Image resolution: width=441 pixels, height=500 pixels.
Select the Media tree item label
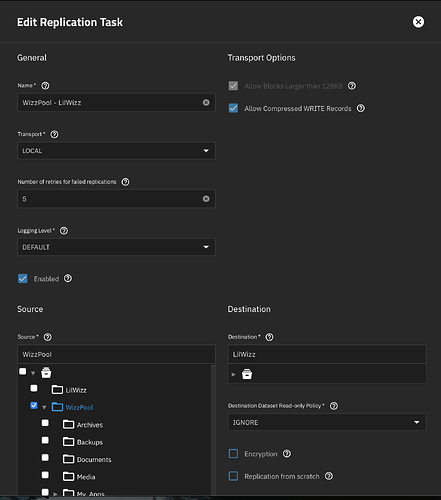point(86,477)
